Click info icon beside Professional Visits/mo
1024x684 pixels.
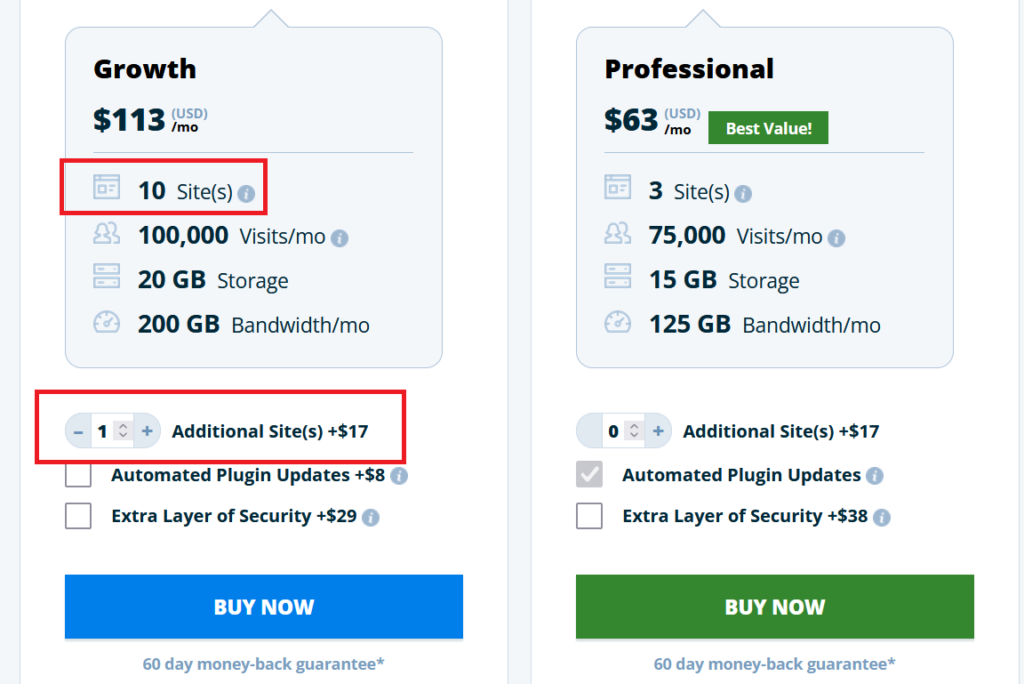click(x=836, y=238)
